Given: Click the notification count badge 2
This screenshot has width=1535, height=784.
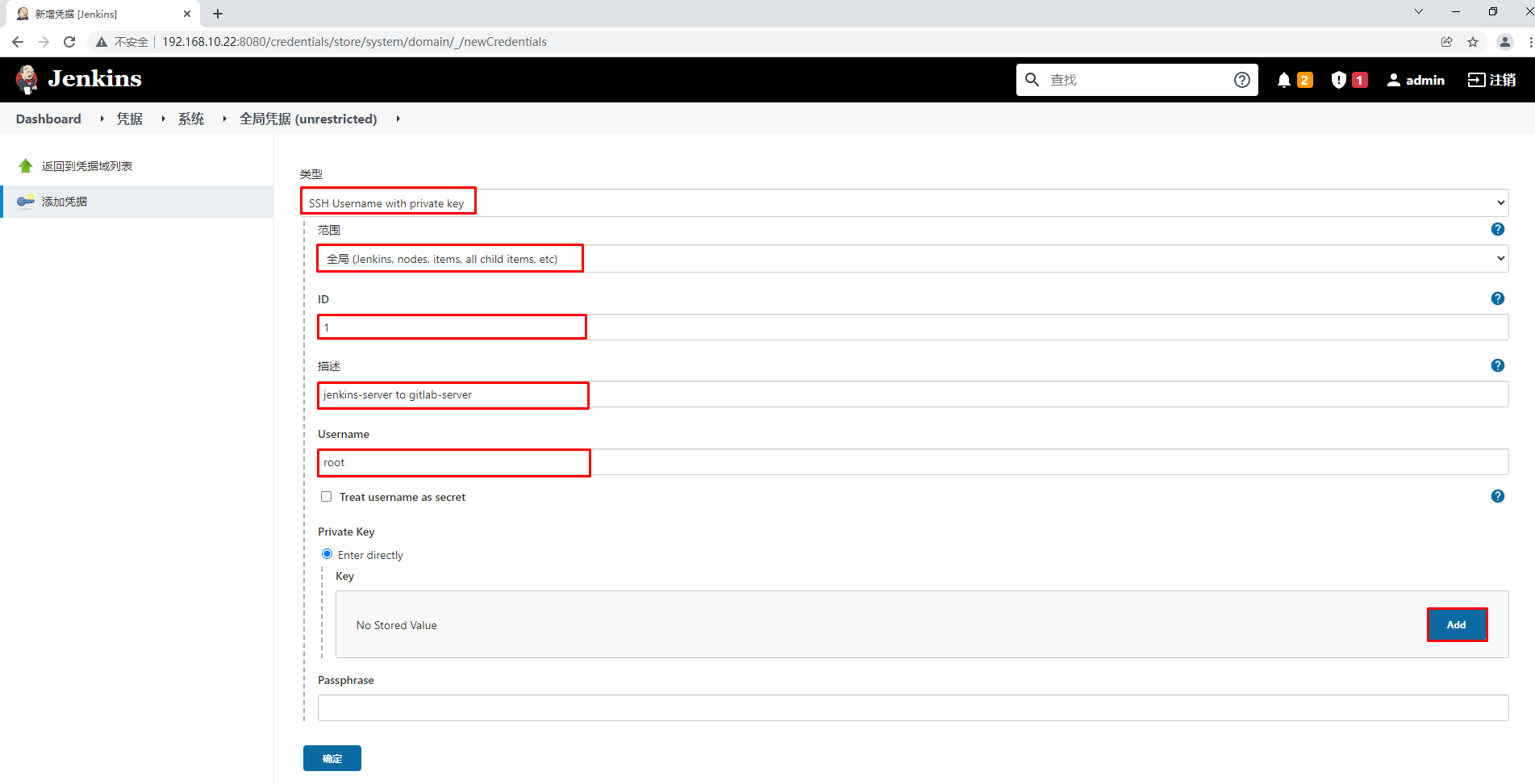Looking at the screenshot, I should tap(1304, 80).
